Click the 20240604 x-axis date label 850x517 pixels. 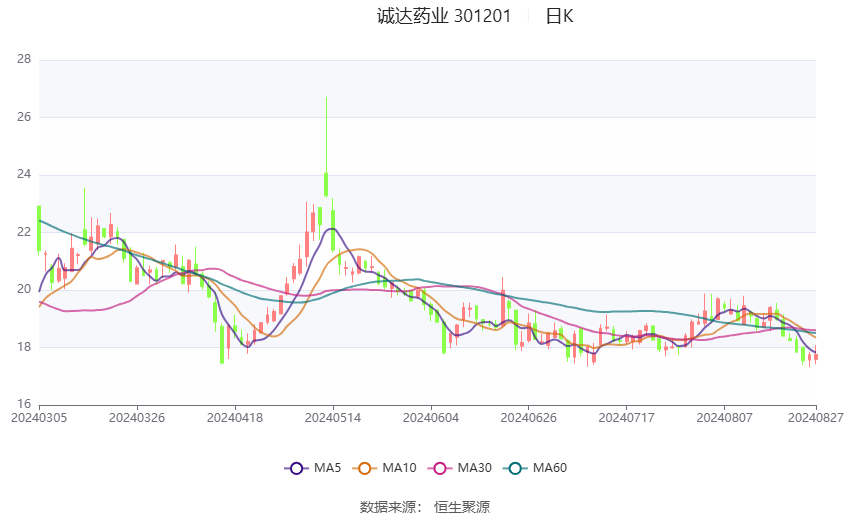(x=431, y=418)
